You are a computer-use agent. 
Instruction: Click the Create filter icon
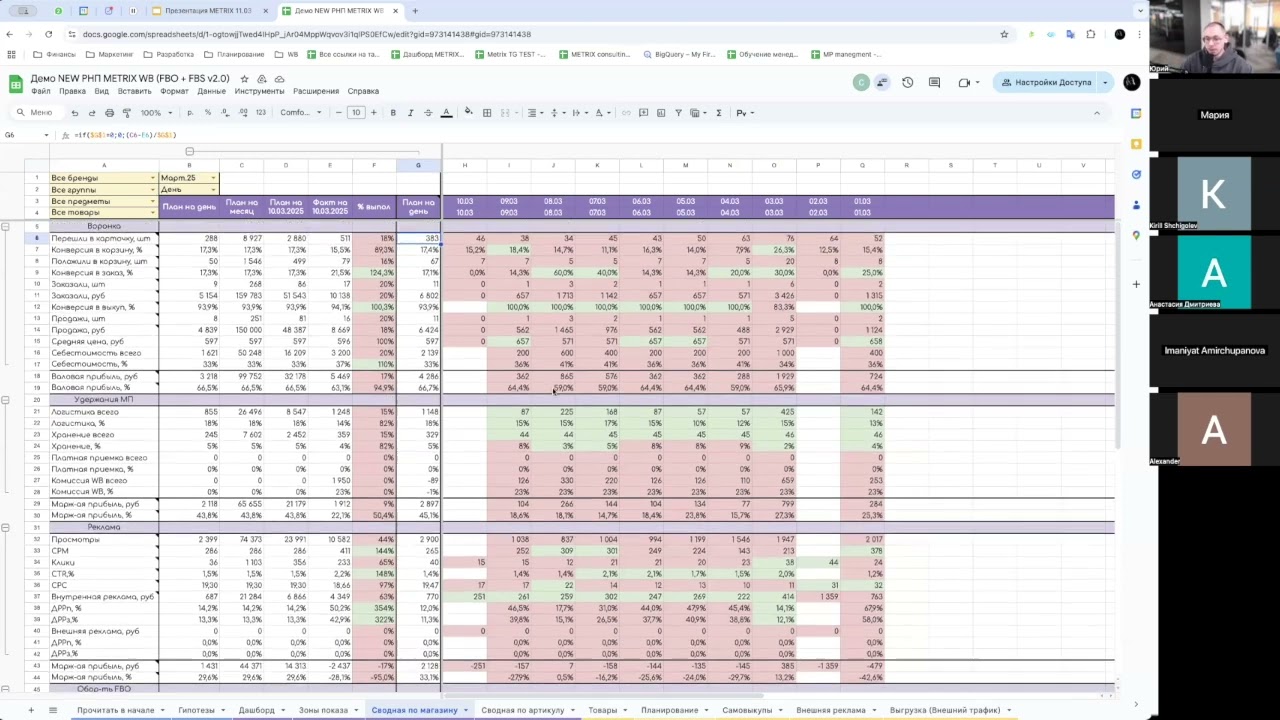[x=678, y=113]
